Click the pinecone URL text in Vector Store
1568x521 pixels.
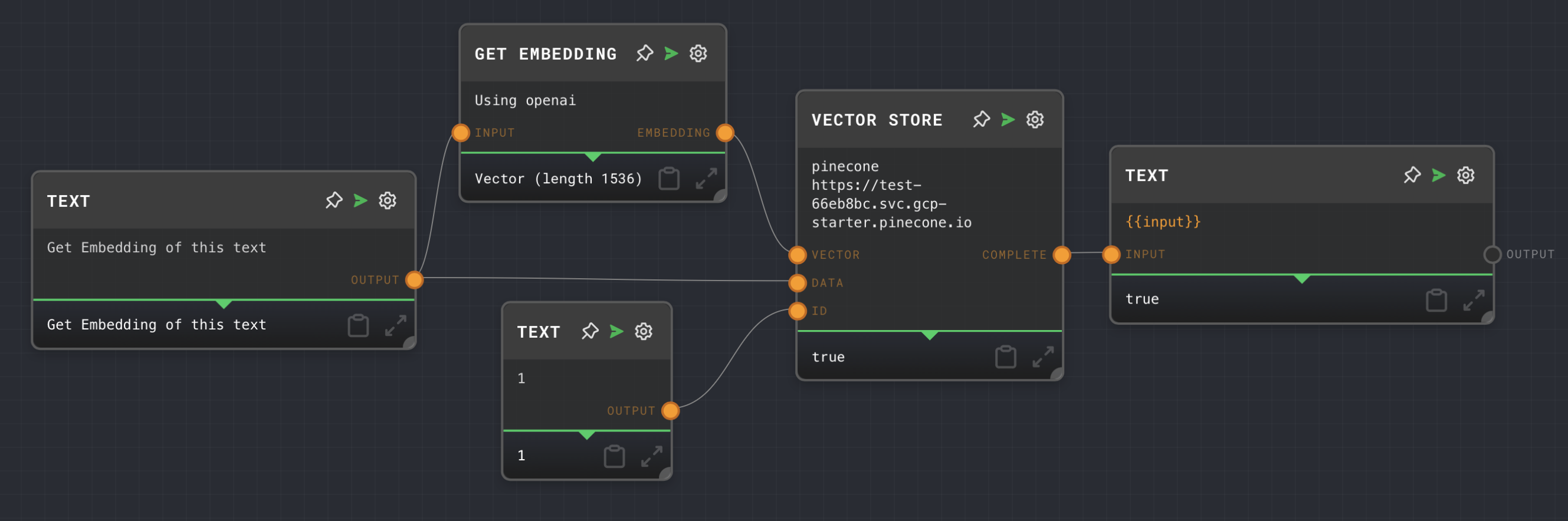(892, 204)
